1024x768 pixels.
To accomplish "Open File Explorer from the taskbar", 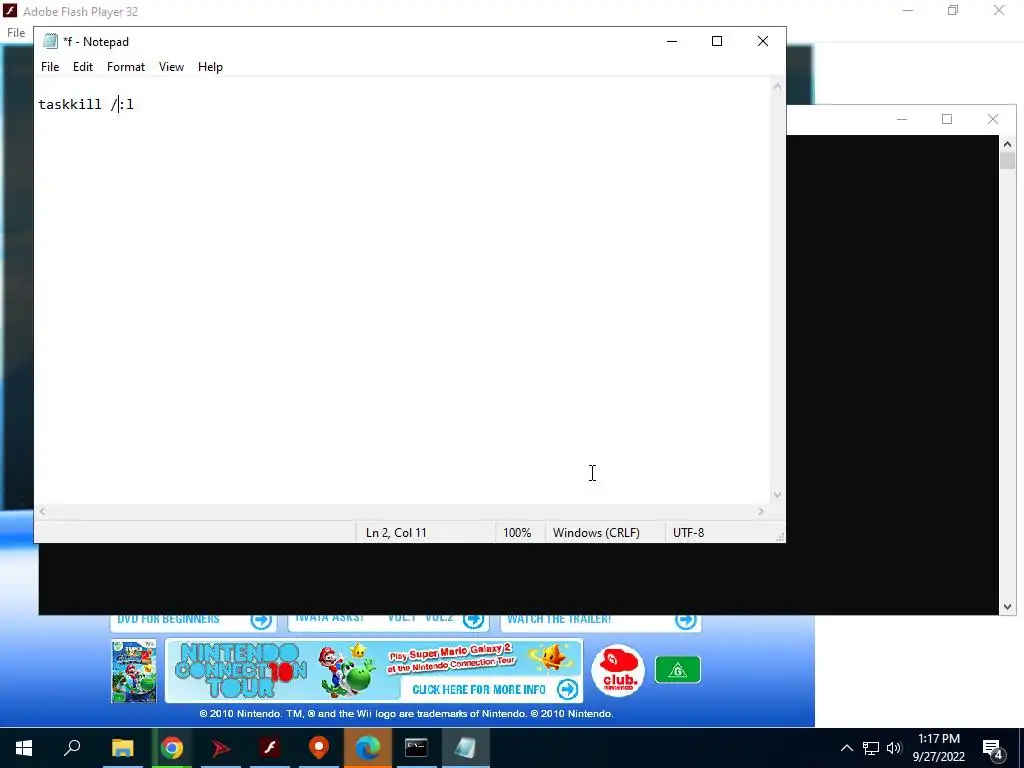I will point(122,748).
